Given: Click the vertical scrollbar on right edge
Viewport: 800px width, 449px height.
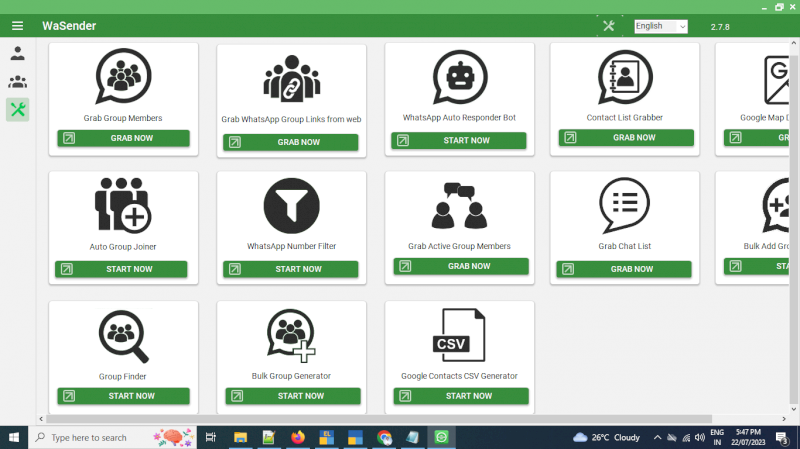Looking at the screenshot, I should click(x=794, y=150).
